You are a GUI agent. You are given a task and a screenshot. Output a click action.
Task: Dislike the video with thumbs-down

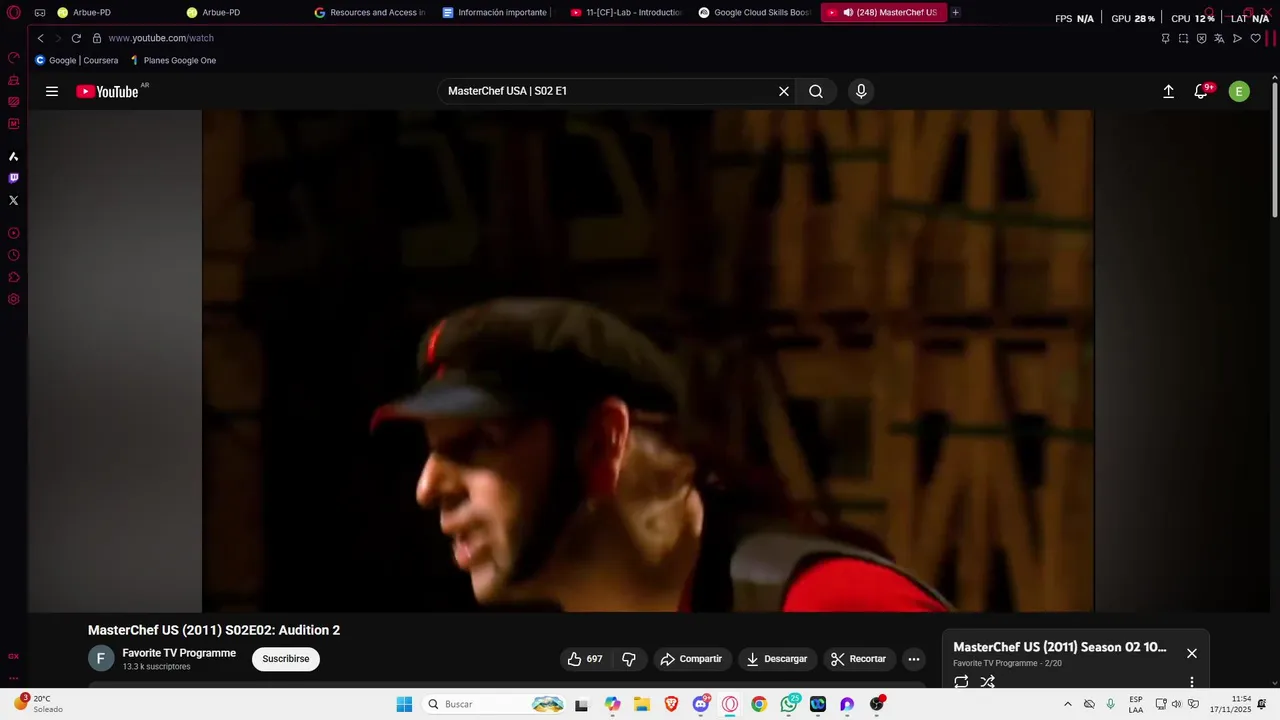(x=629, y=659)
